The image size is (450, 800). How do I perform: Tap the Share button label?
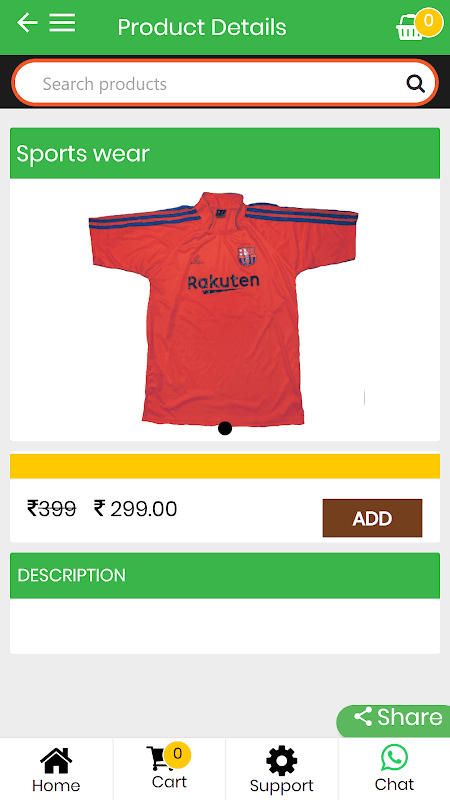410,717
